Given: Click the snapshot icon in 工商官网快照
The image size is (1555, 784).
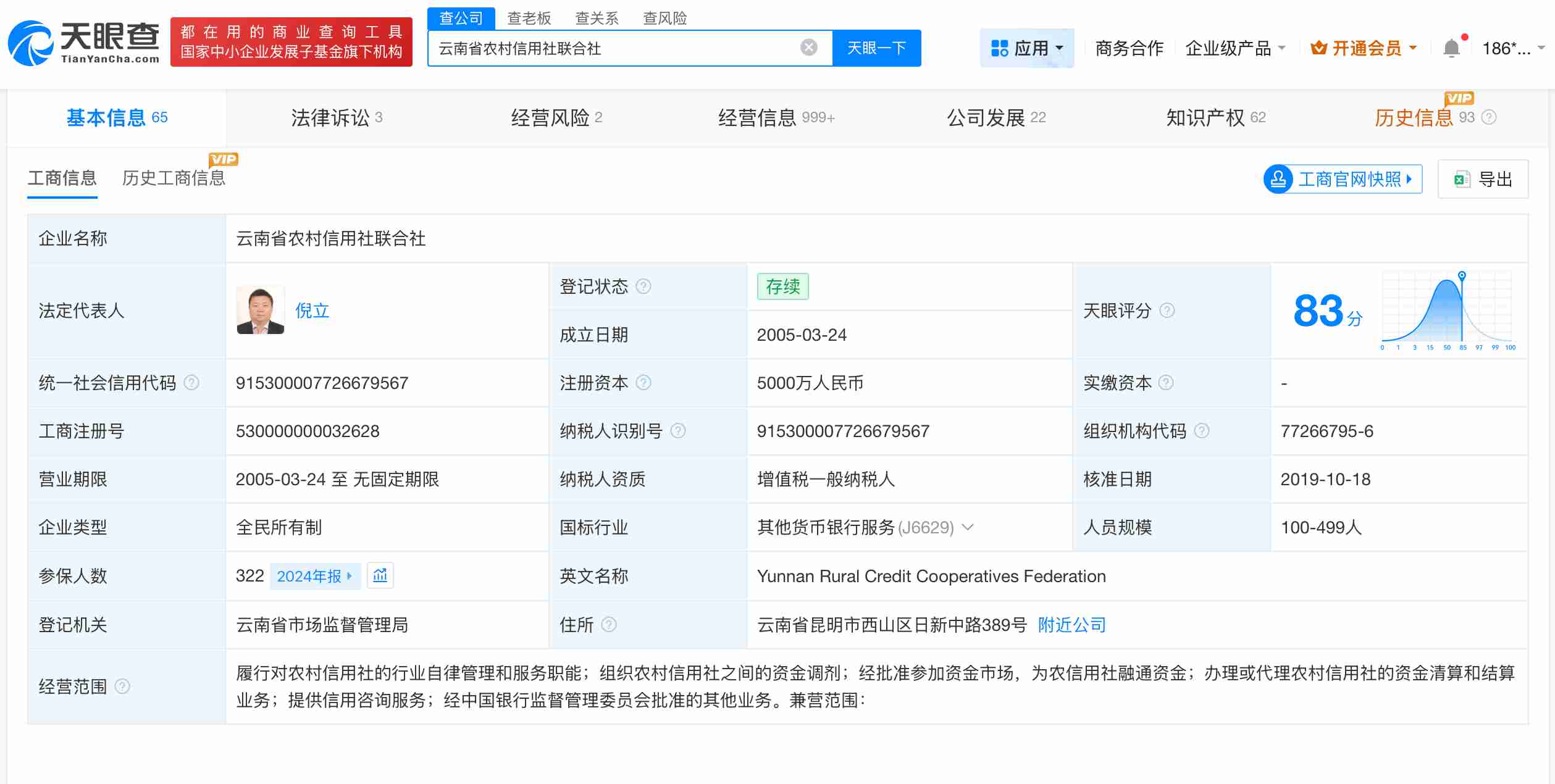Looking at the screenshot, I should click(1278, 179).
